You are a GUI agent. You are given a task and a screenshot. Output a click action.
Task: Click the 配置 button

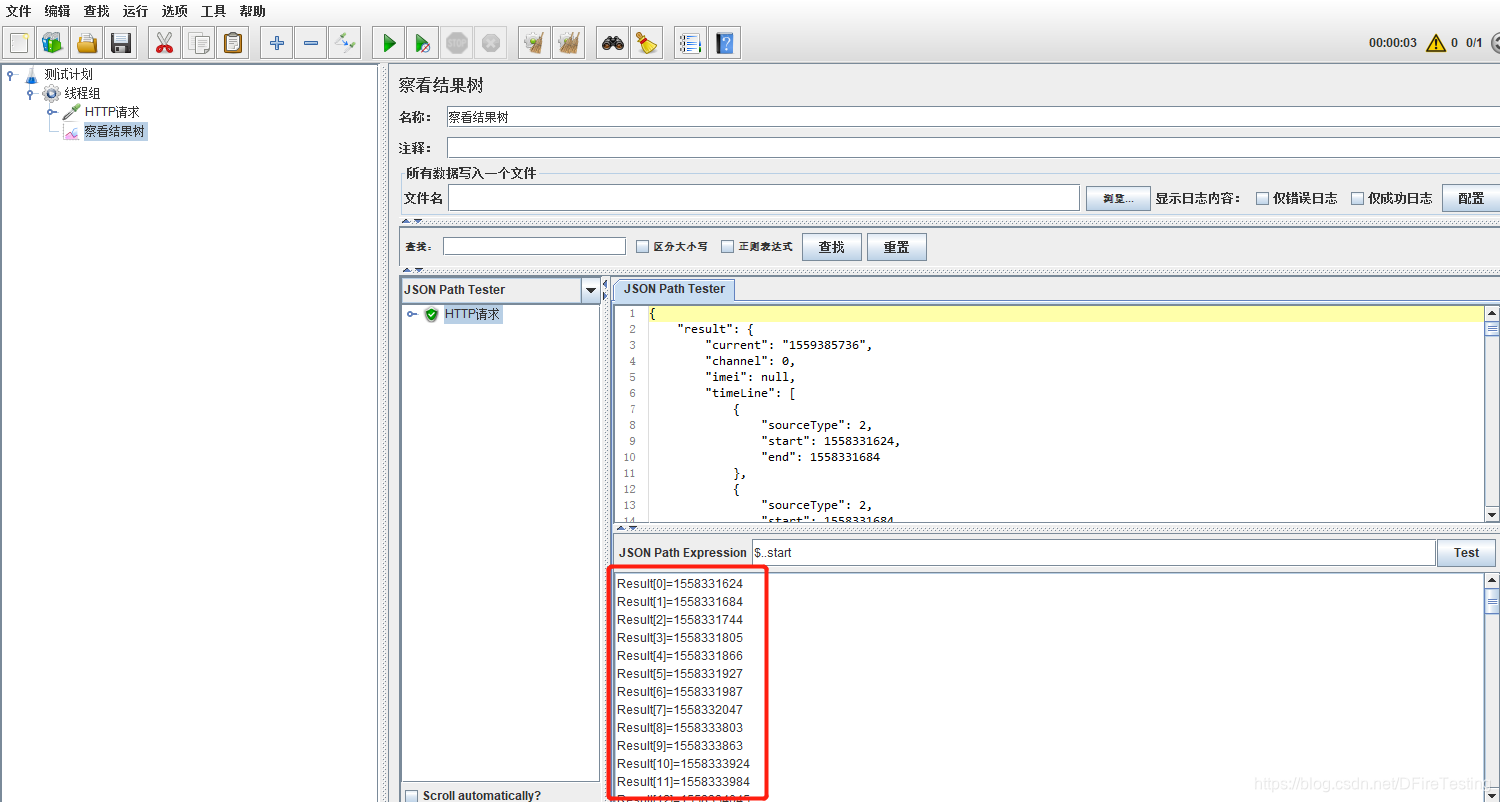coord(1471,198)
